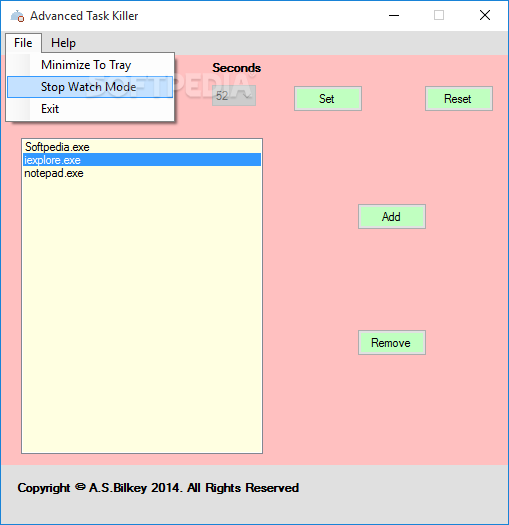Select Softpedia.exe in the list
The image size is (509, 525).
click(142, 147)
